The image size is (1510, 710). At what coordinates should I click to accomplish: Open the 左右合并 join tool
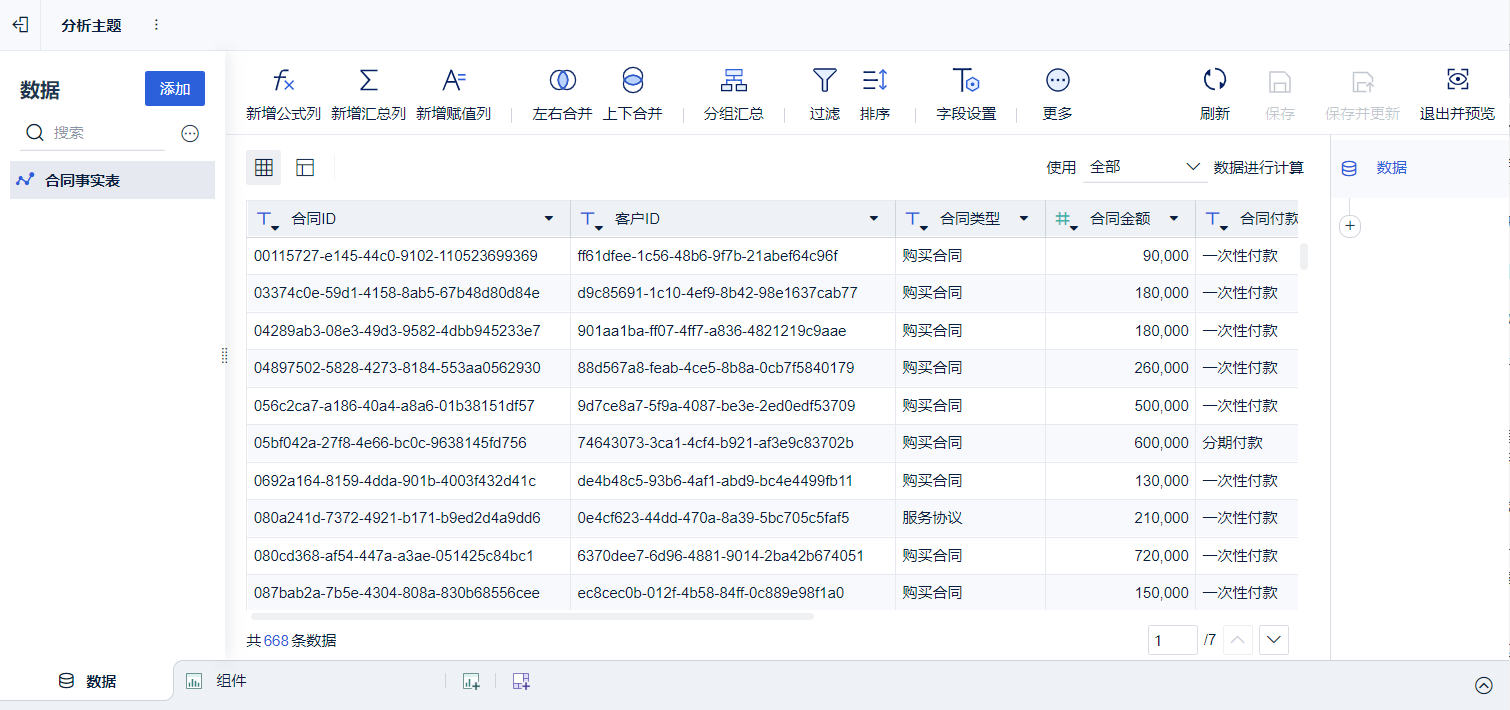pyautogui.click(x=563, y=81)
